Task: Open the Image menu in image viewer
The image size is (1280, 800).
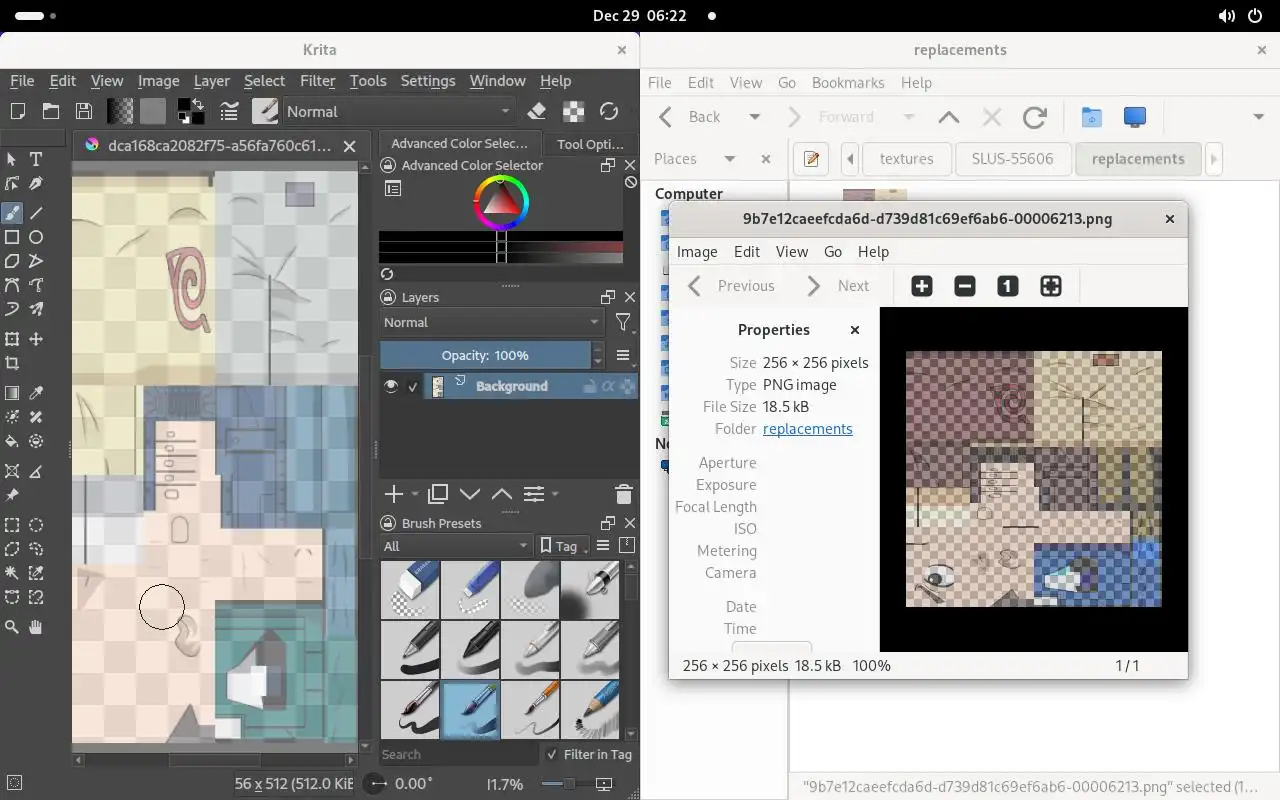Action: point(697,252)
